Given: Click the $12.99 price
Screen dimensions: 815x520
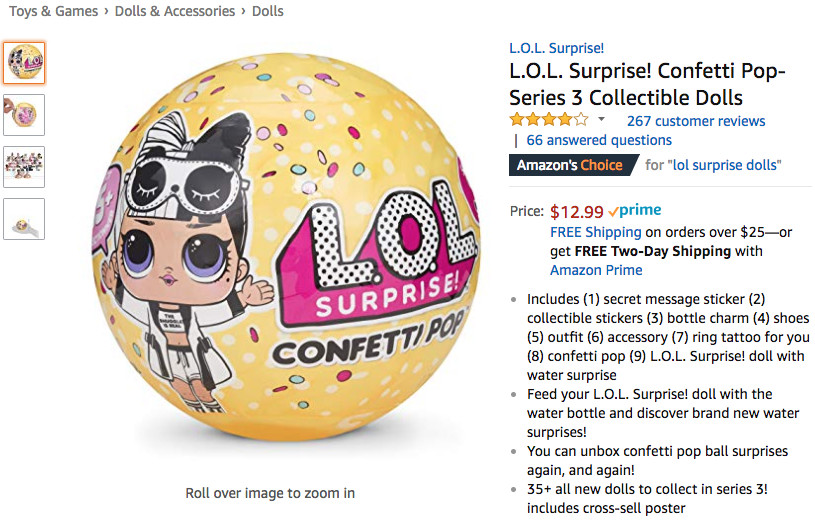Looking at the screenshot, I should pos(577,211).
